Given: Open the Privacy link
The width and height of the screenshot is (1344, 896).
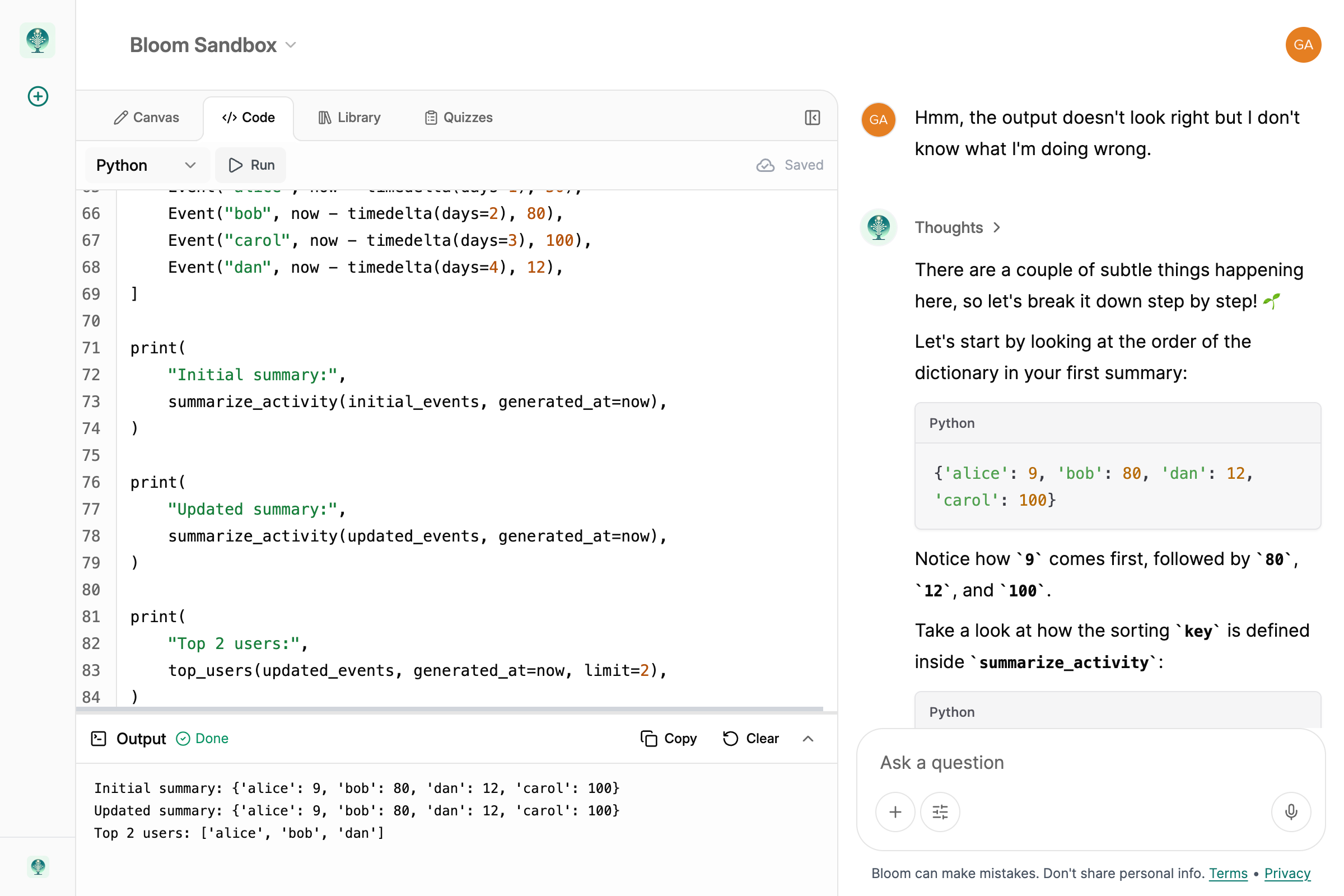Looking at the screenshot, I should (x=1286, y=872).
